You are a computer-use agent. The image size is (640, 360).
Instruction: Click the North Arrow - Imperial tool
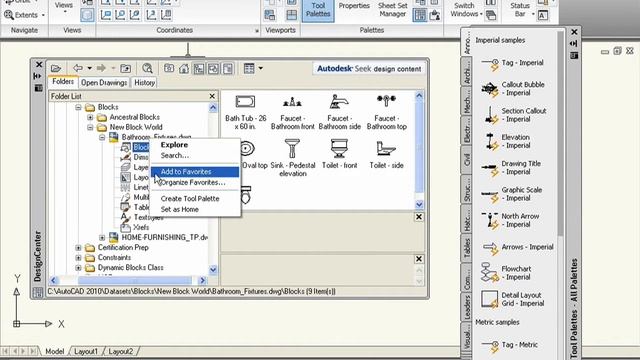click(x=510, y=220)
